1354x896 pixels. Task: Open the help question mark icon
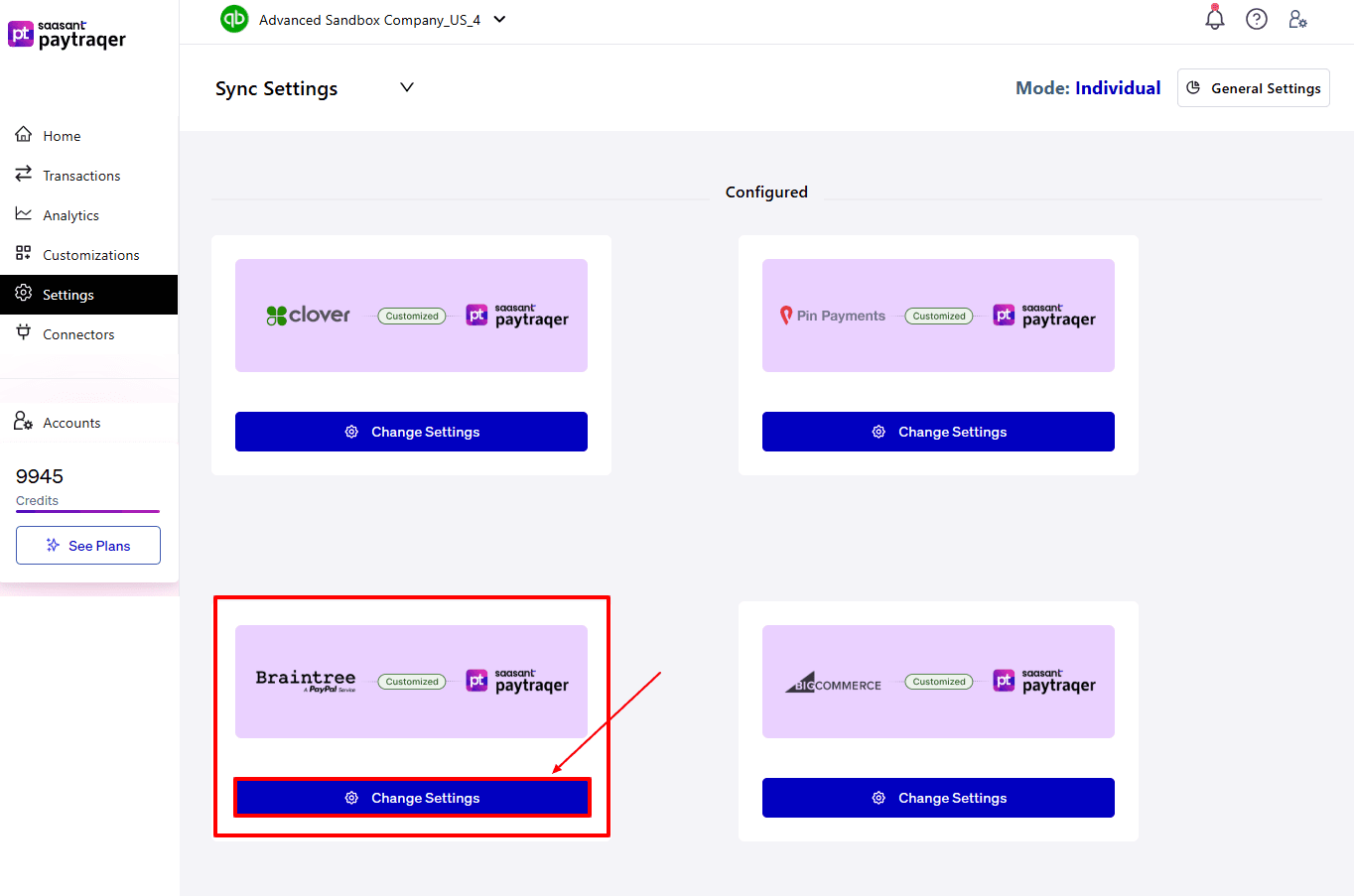pos(1256,19)
